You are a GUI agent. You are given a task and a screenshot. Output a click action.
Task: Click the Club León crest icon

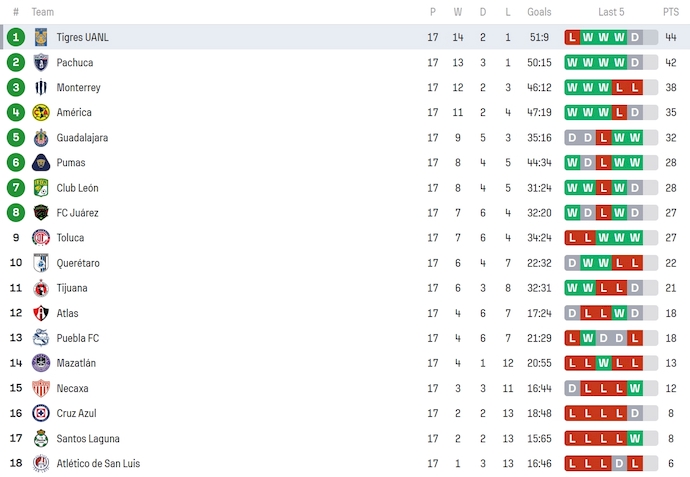click(41, 187)
